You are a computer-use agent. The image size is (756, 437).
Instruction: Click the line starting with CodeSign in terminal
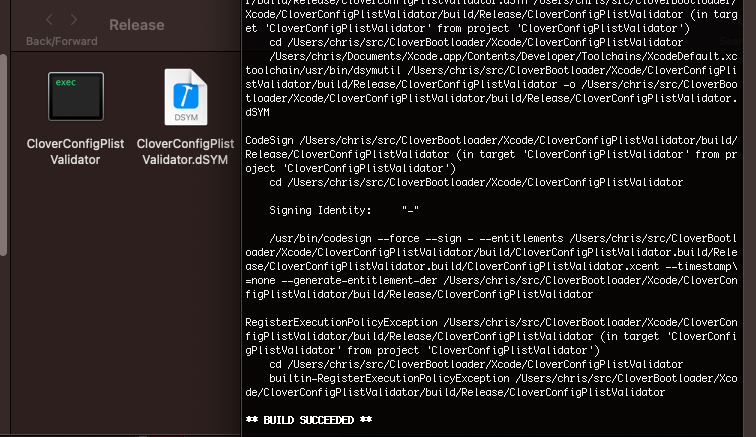491,140
